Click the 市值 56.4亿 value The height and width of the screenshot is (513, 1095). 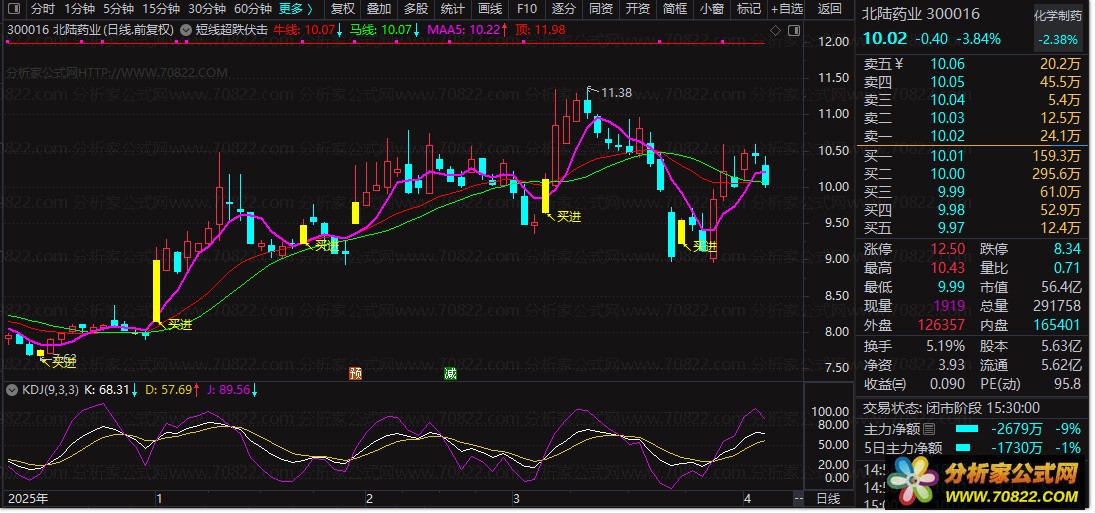(1059, 287)
